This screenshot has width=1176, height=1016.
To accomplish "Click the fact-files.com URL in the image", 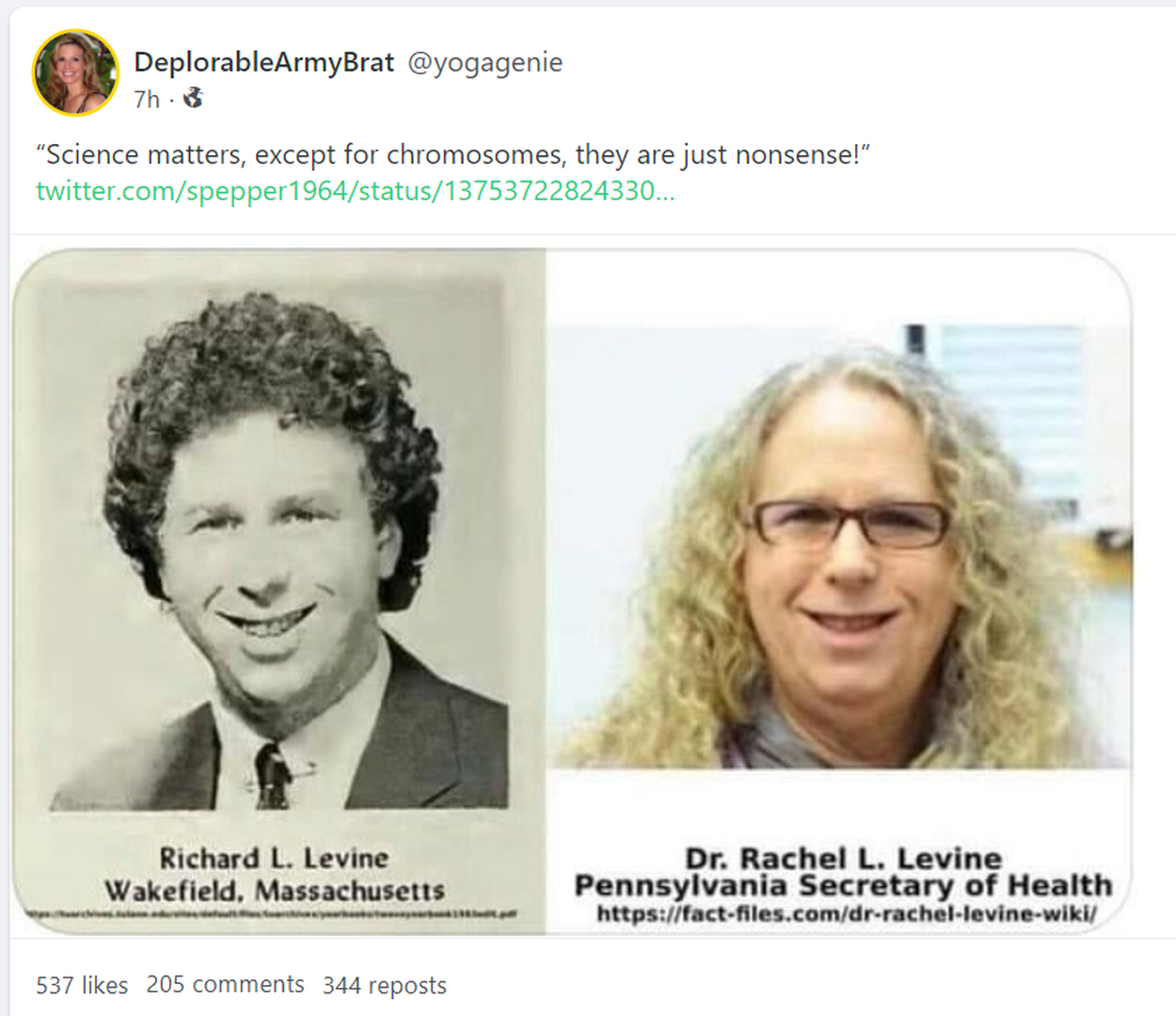I will (847, 913).
